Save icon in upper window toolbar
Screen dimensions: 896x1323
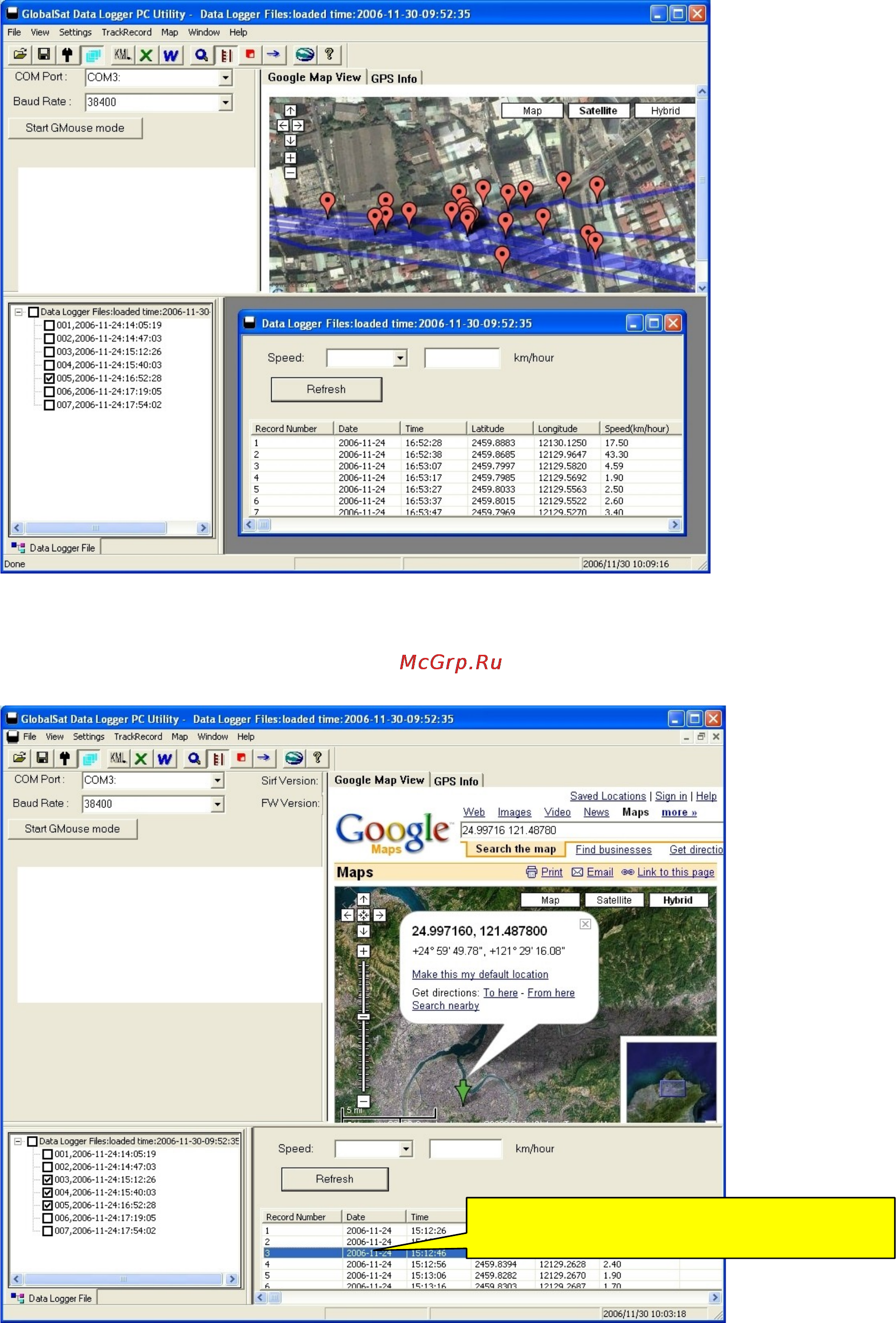(43, 55)
